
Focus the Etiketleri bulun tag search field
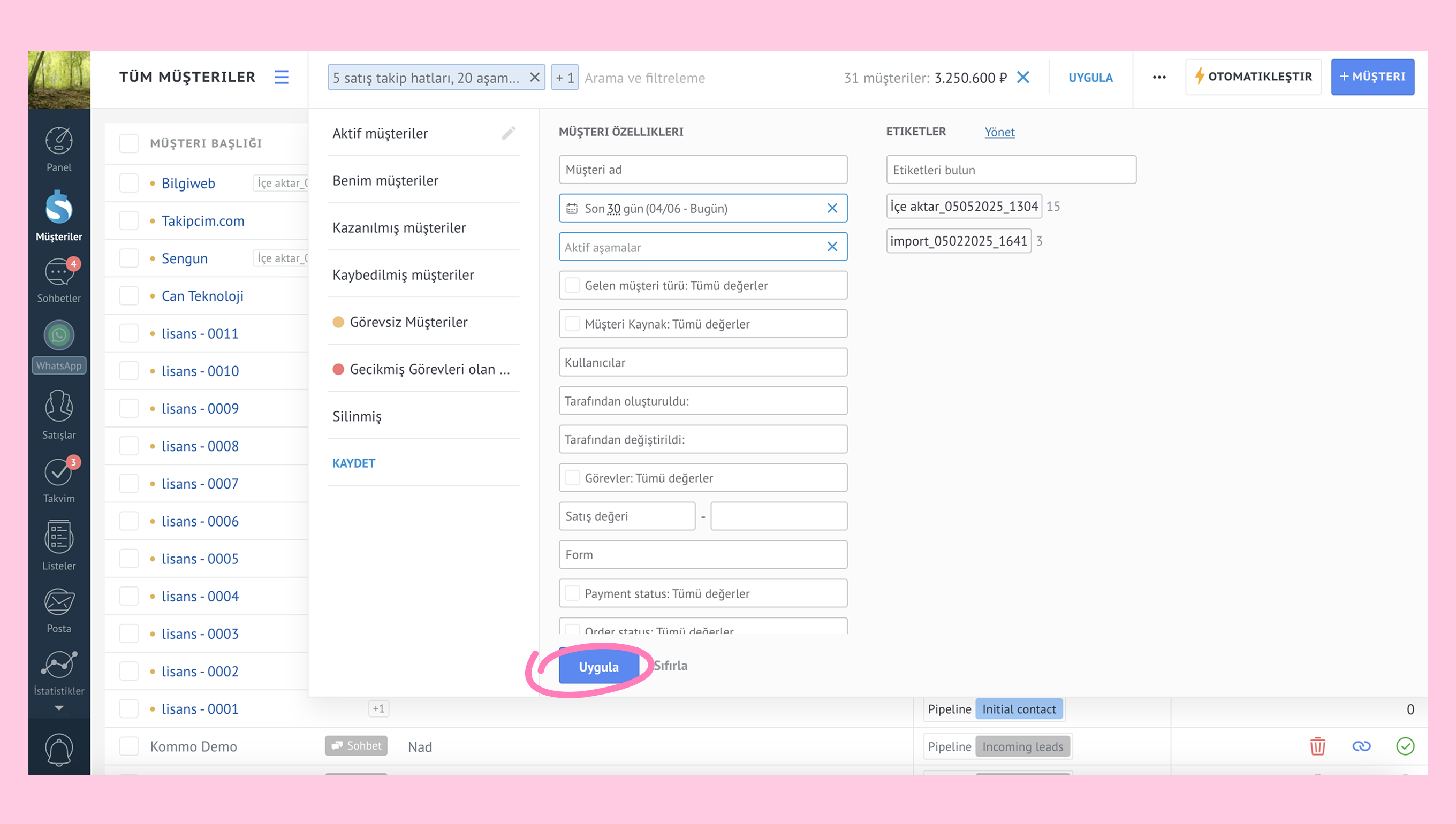pyautogui.click(x=1011, y=170)
